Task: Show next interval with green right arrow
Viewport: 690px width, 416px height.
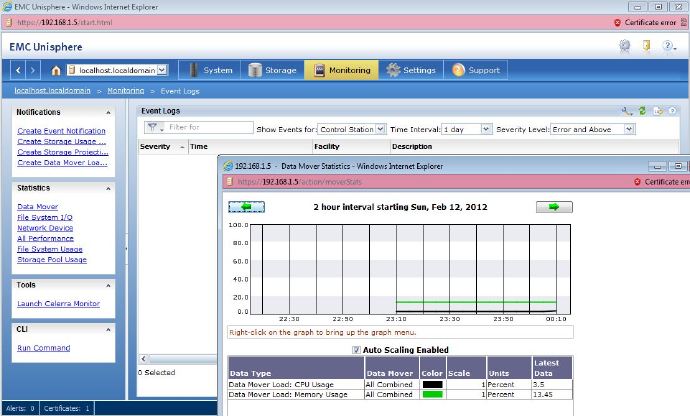Action: pyautogui.click(x=554, y=207)
